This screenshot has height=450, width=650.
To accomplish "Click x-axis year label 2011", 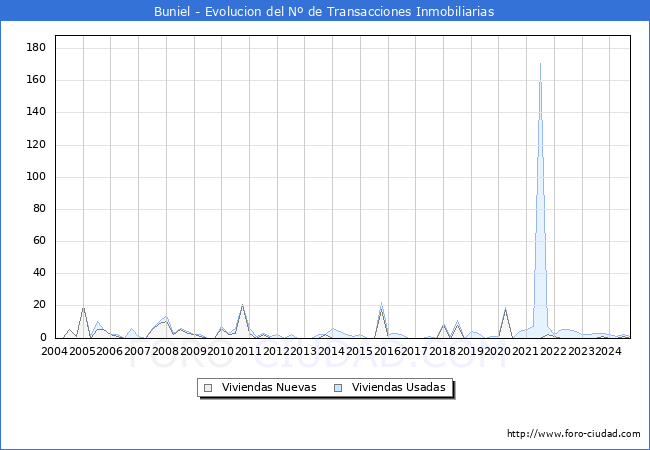I will (x=248, y=351).
